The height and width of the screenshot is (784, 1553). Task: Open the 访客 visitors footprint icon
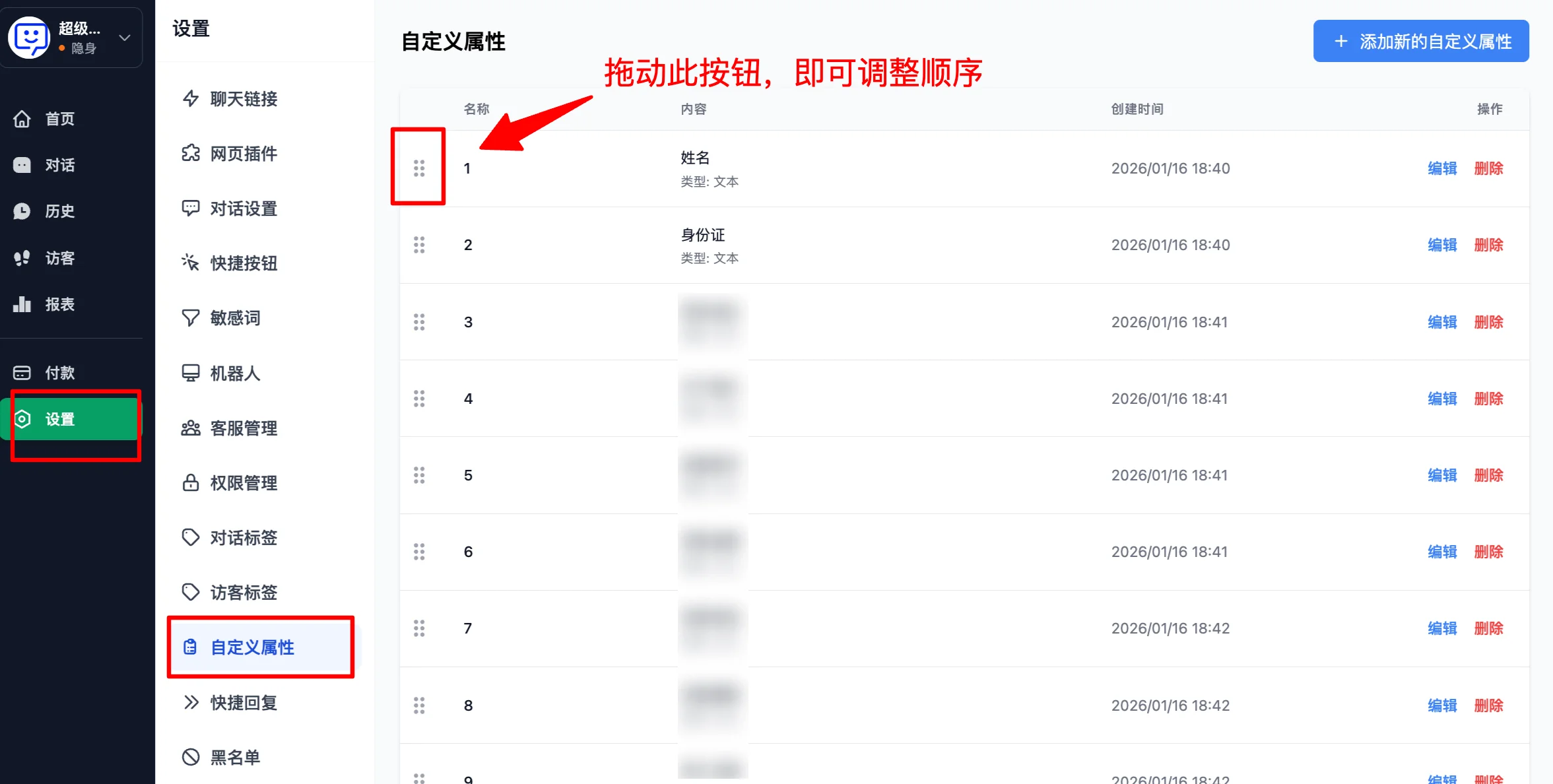[x=22, y=258]
